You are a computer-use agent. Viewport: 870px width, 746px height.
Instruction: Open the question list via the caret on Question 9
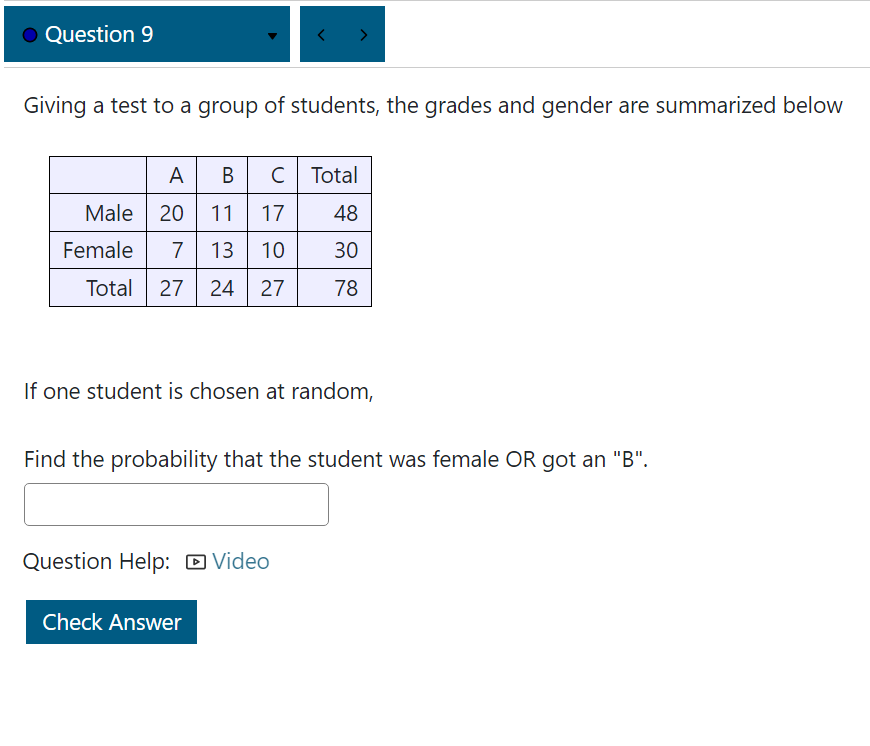[x=271, y=36]
